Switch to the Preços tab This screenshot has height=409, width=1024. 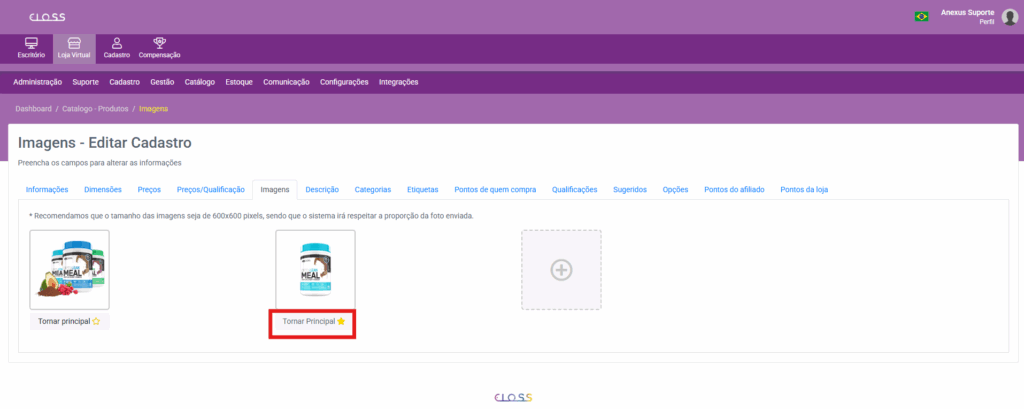(149, 189)
